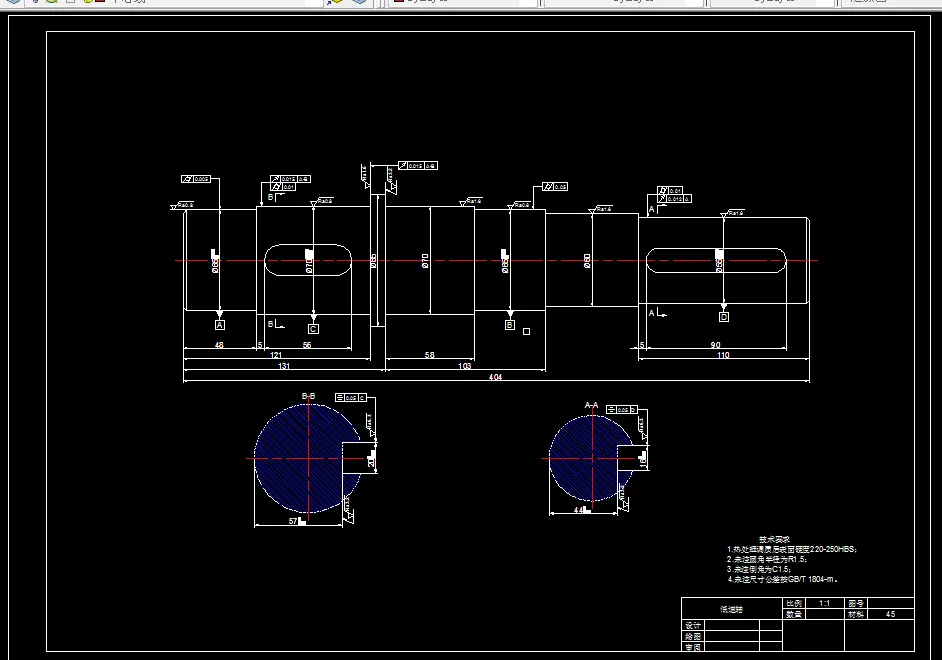
Task: Click the boxed datum D label
Action: point(724,316)
